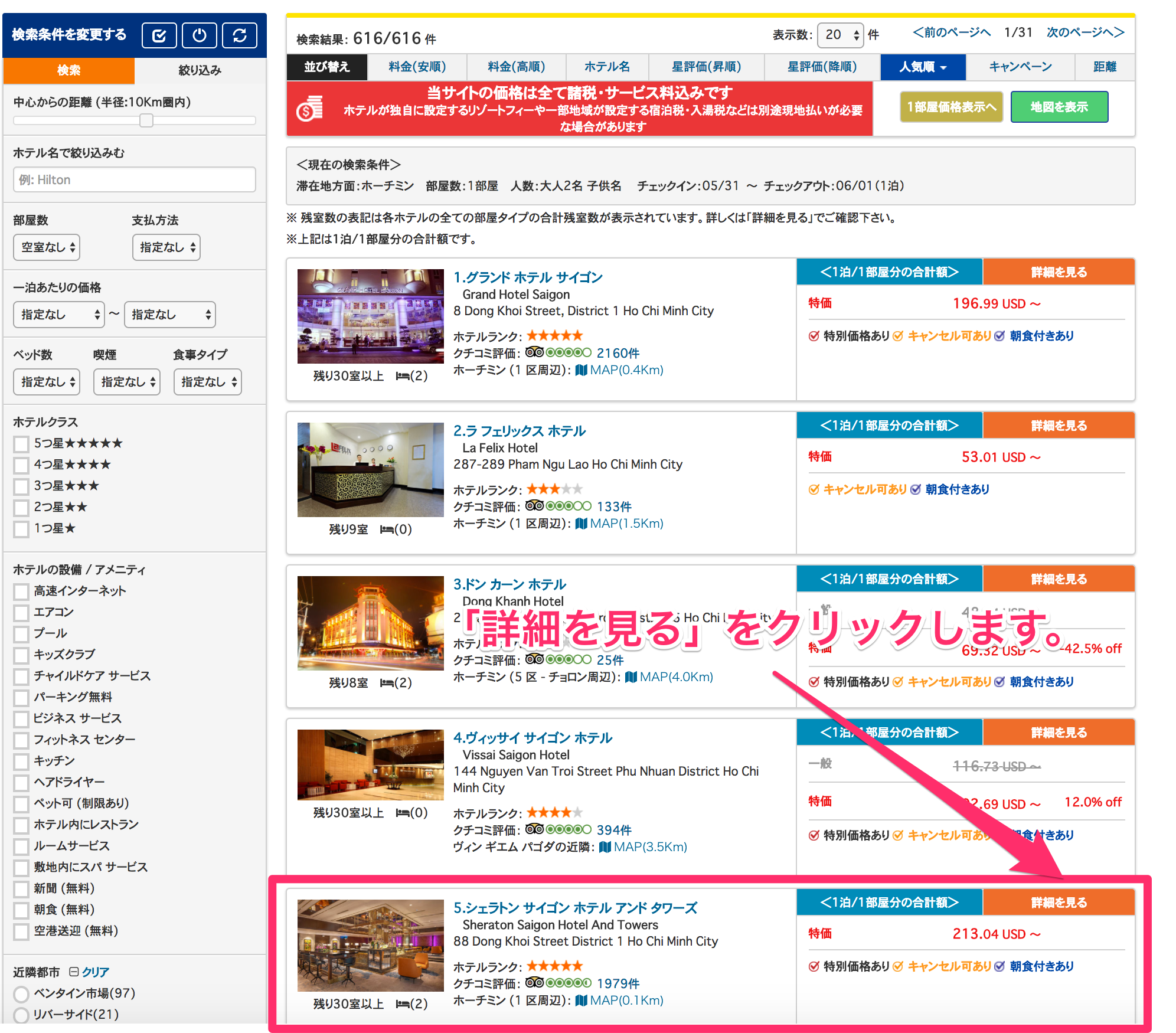1176x1033 pixels.
Task: Switch to the 検索 tab
Action: [x=68, y=71]
